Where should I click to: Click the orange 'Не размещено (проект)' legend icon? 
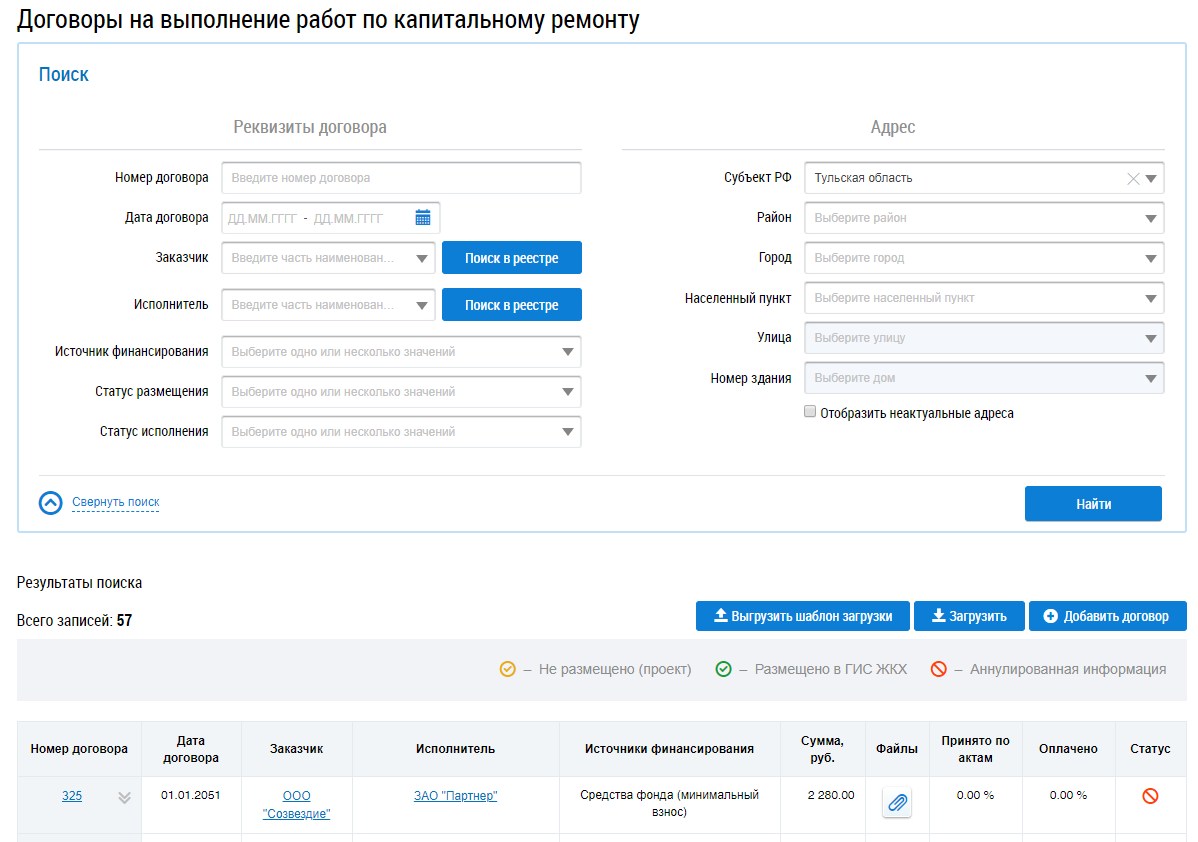click(x=507, y=669)
